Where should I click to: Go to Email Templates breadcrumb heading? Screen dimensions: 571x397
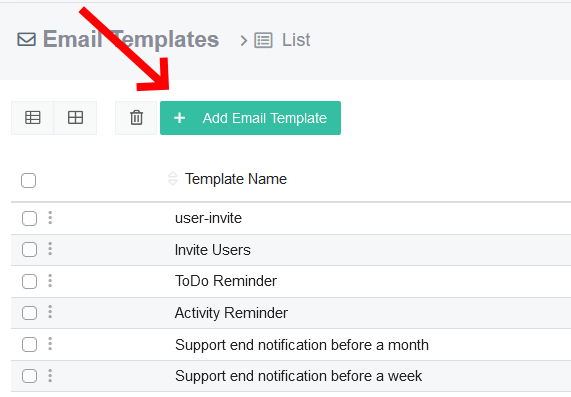pos(131,39)
